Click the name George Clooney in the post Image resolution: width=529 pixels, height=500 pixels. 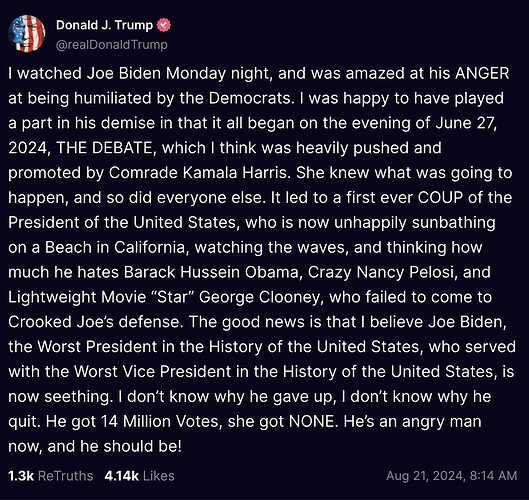pyautogui.click(x=259, y=297)
